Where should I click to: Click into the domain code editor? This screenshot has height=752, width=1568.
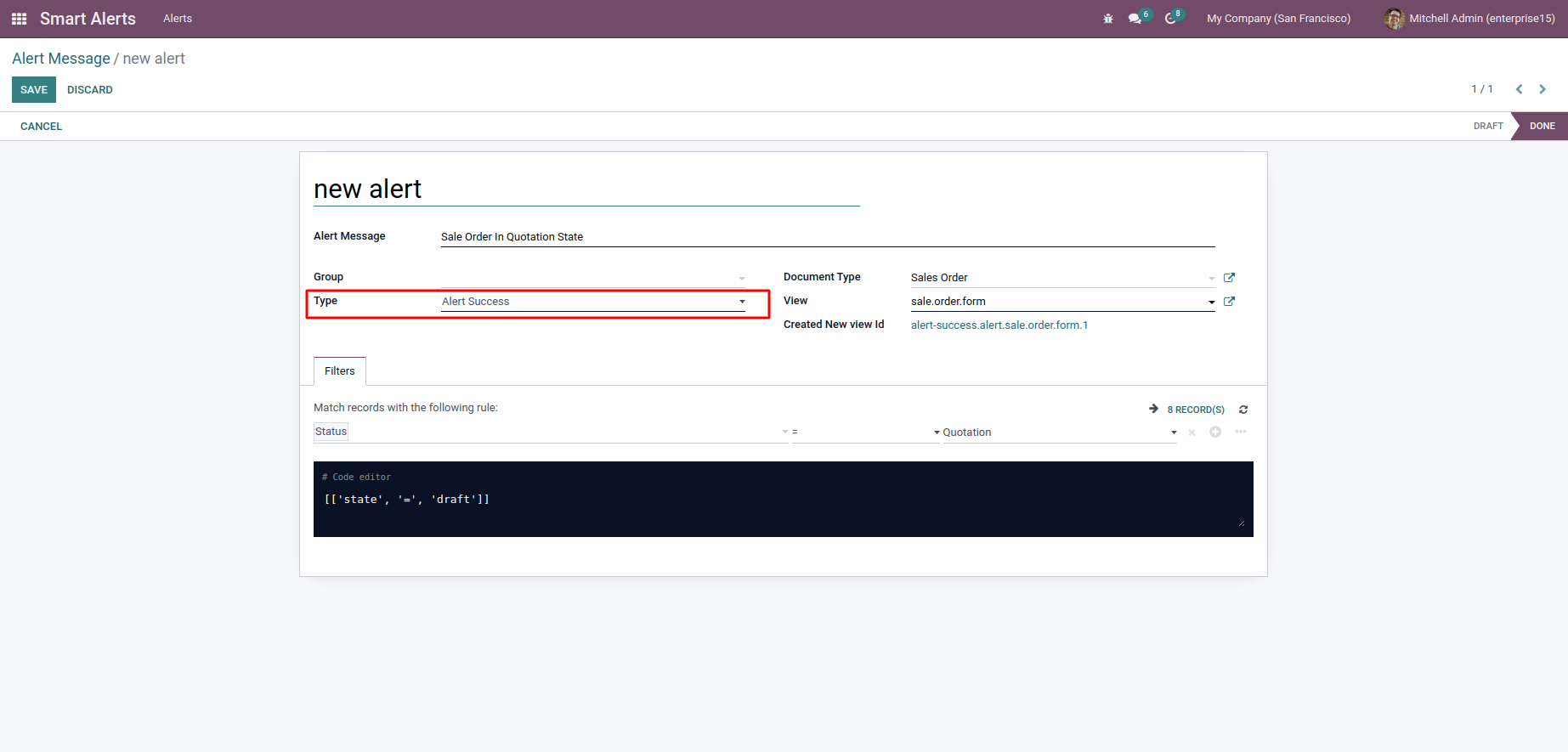click(784, 500)
